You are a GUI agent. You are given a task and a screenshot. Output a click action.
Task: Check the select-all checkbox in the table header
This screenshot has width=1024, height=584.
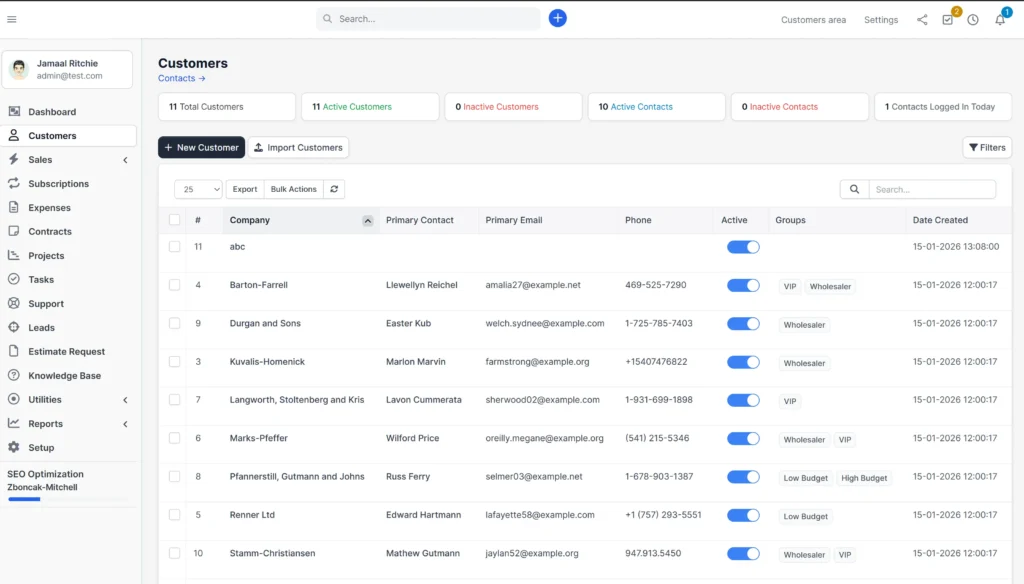[175, 220]
